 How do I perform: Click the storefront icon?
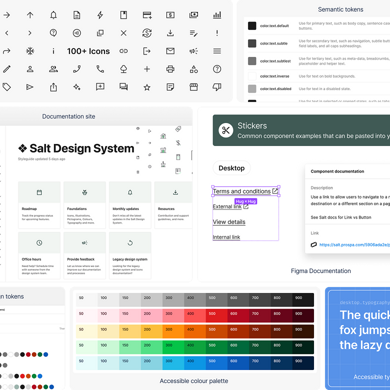pyautogui.click(x=194, y=87)
